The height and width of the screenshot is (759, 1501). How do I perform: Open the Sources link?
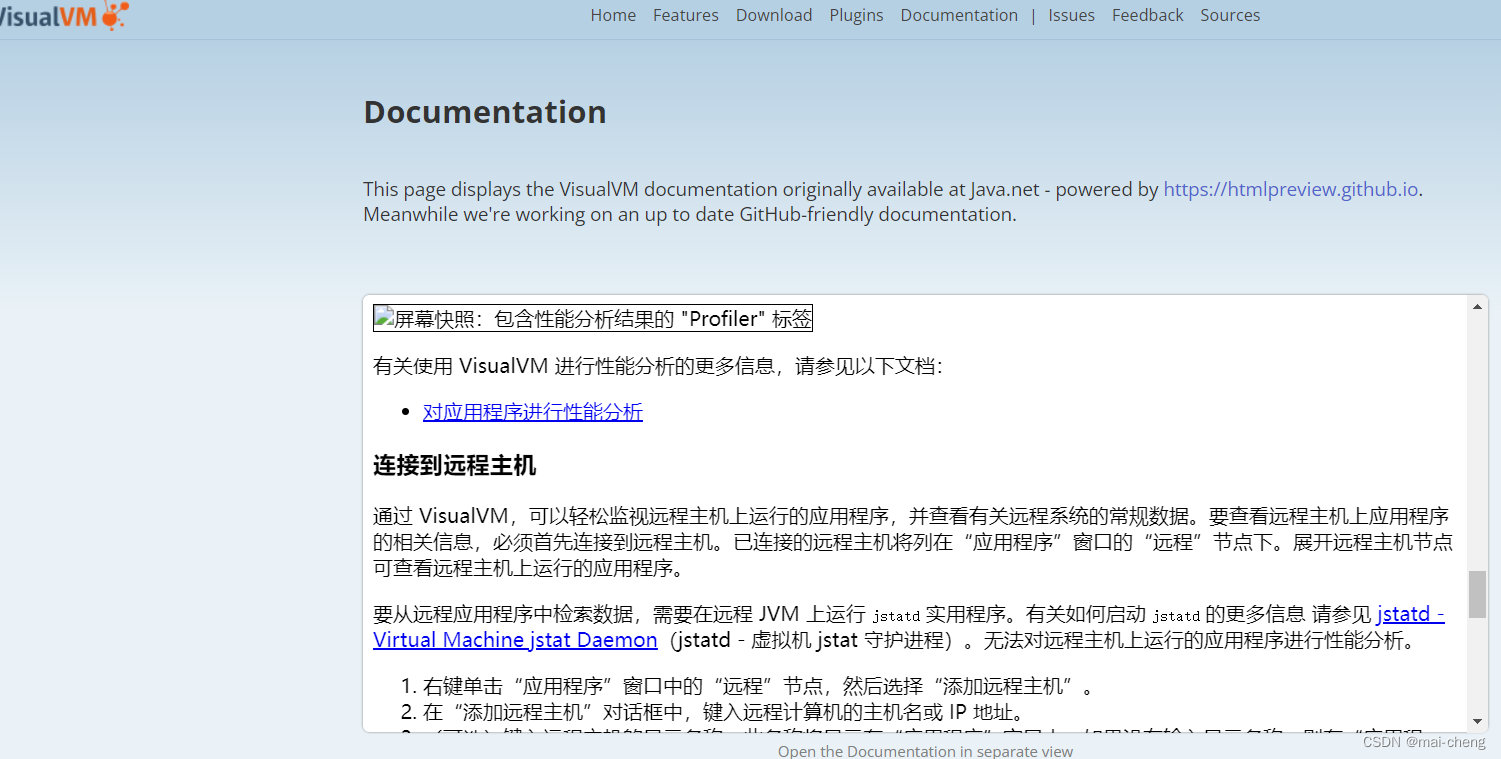(1230, 15)
